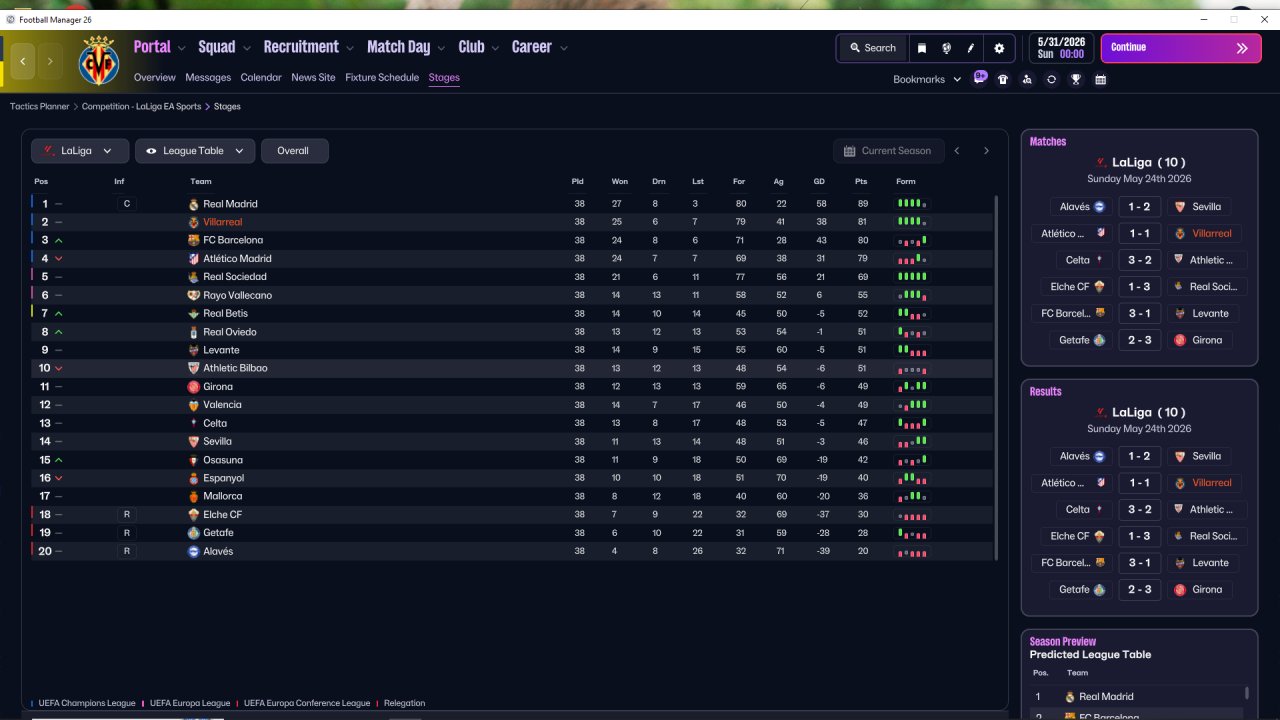
Task: Select the Stages tab
Action: (x=444, y=77)
